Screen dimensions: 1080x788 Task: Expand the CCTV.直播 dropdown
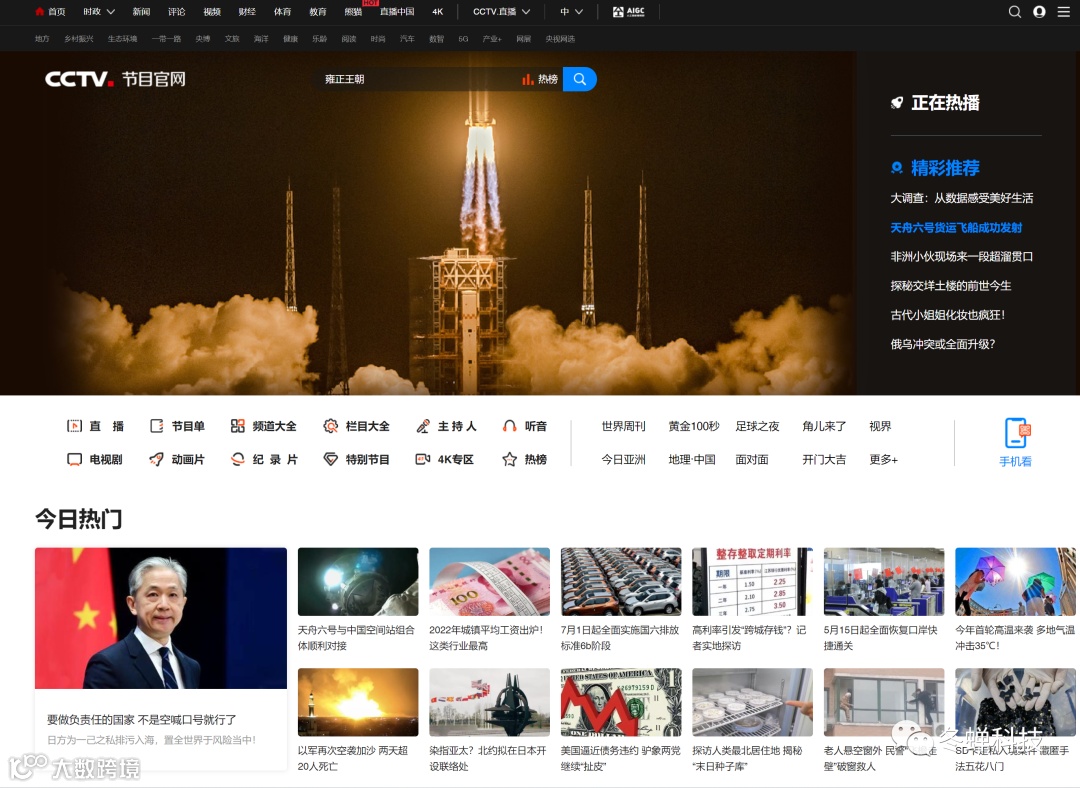526,12
